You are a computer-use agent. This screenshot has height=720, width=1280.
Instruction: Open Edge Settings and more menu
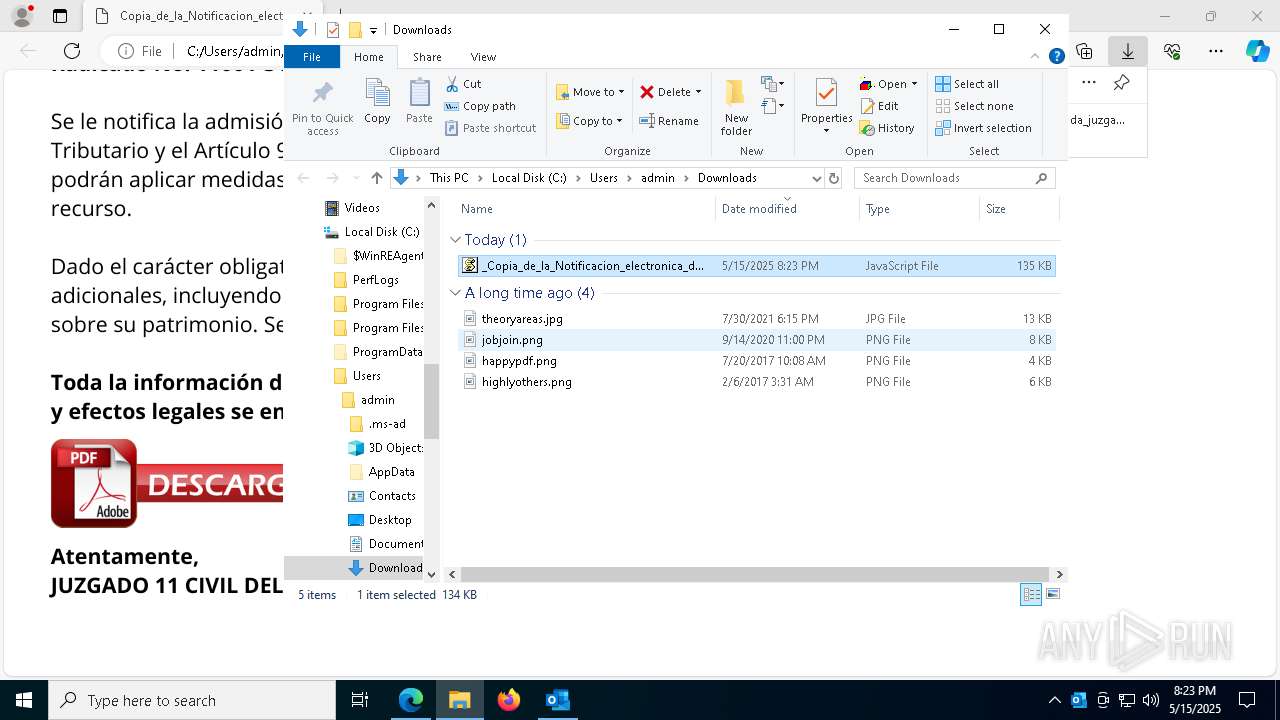pyautogui.click(x=1216, y=51)
